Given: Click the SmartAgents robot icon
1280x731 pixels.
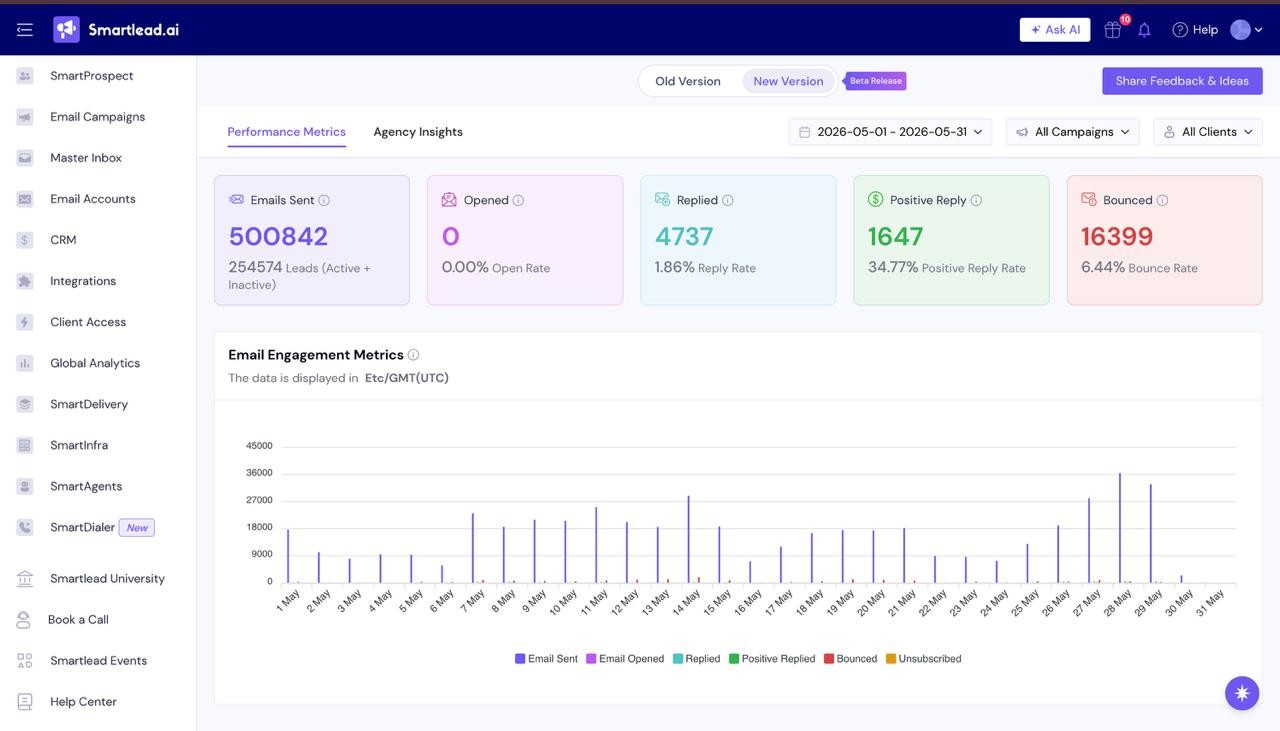Looking at the screenshot, I should click(x=25, y=486).
